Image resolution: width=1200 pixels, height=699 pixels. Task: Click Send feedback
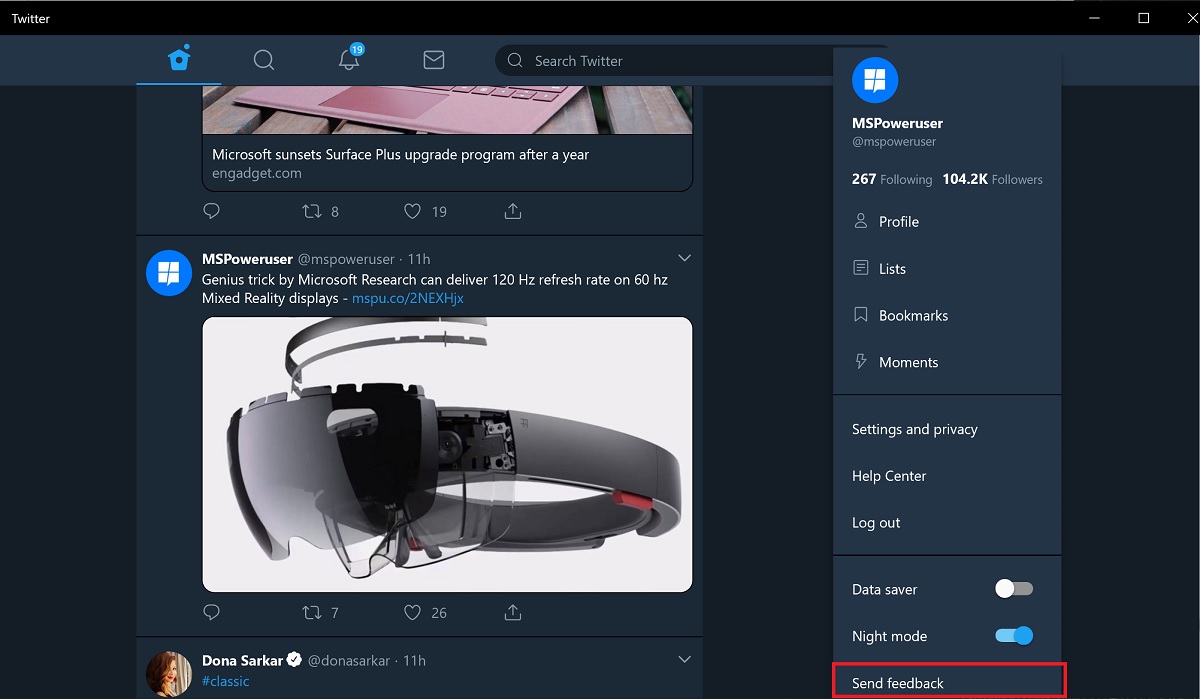pyautogui.click(x=949, y=680)
